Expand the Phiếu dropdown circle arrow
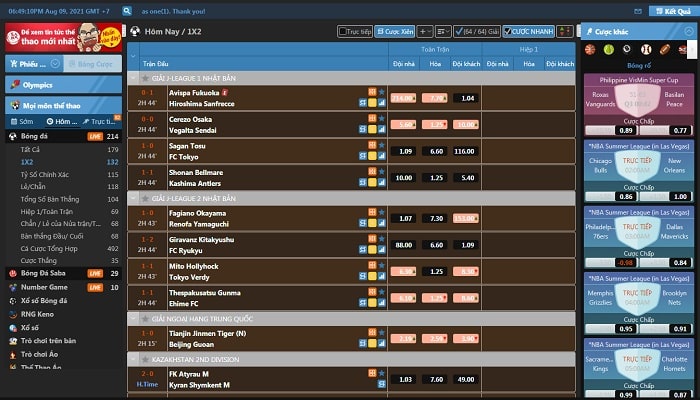The width and height of the screenshot is (700, 400). pyautogui.click(x=55, y=64)
